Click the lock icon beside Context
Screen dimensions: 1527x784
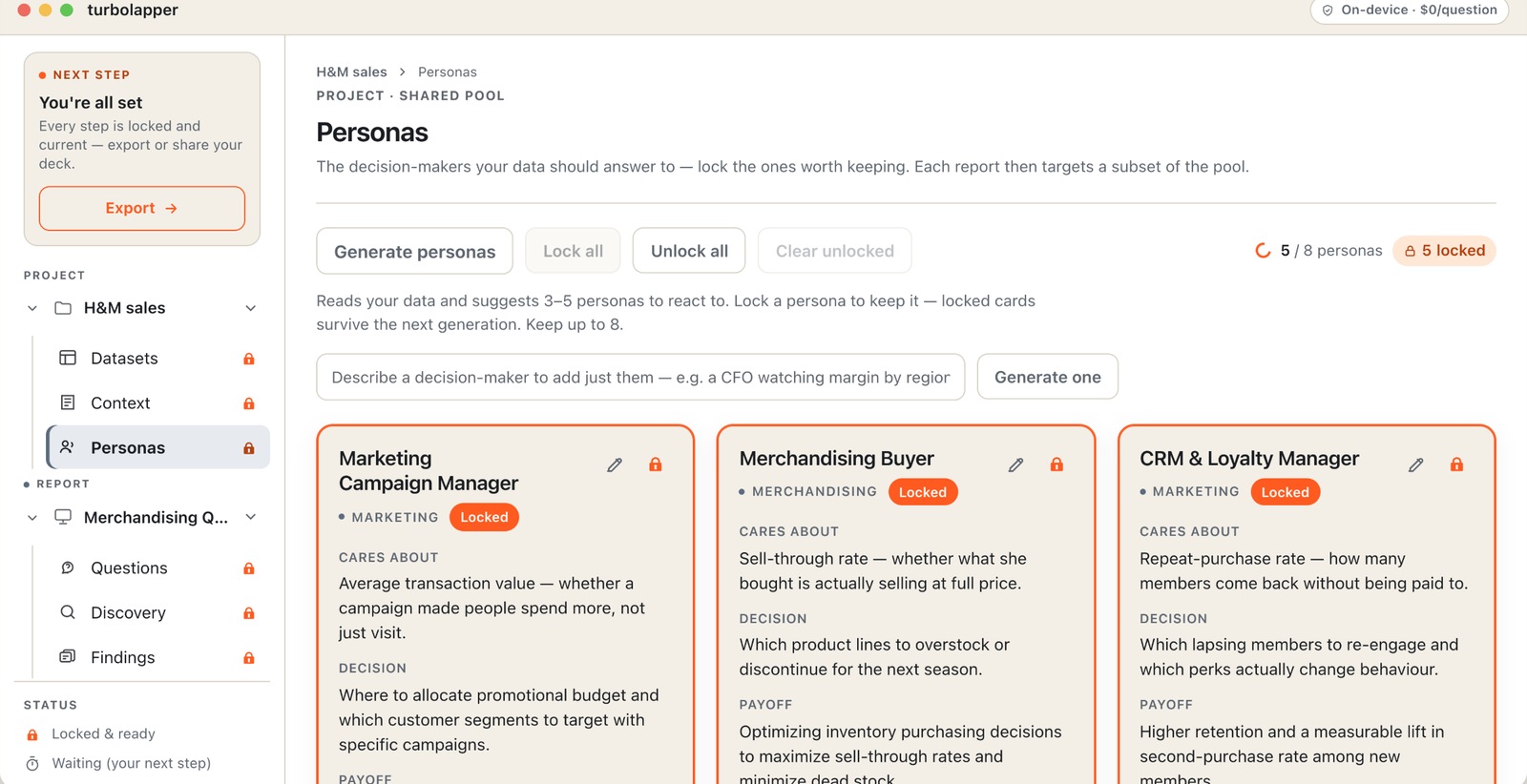249,403
